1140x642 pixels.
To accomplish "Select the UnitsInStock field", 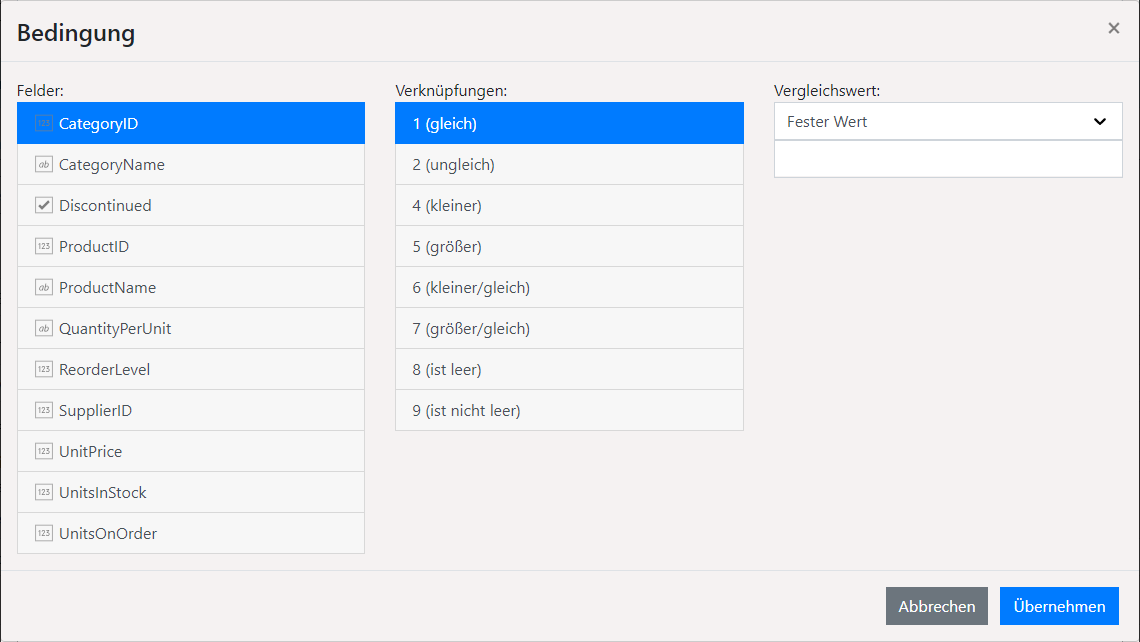I will pos(190,493).
